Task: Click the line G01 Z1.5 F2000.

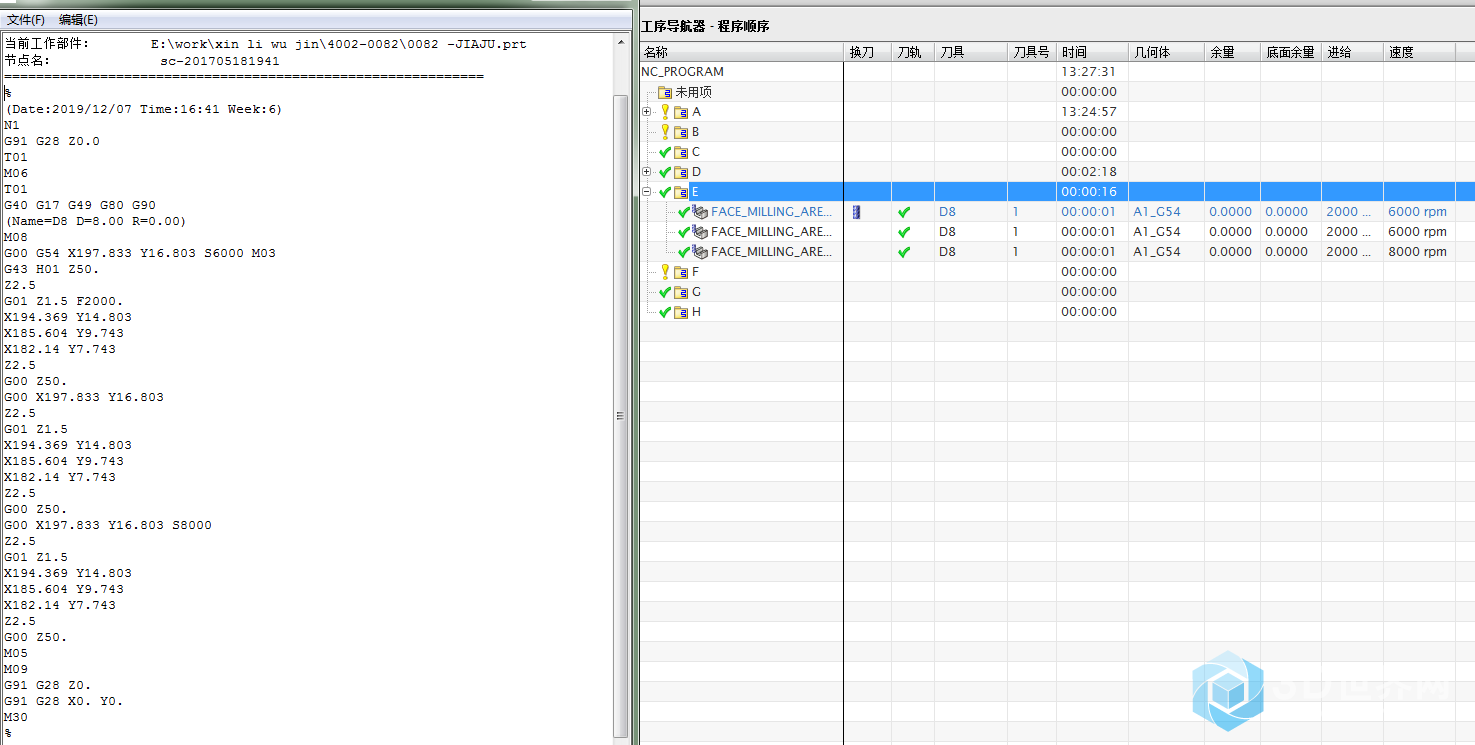Action: click(x=64, y=301)
